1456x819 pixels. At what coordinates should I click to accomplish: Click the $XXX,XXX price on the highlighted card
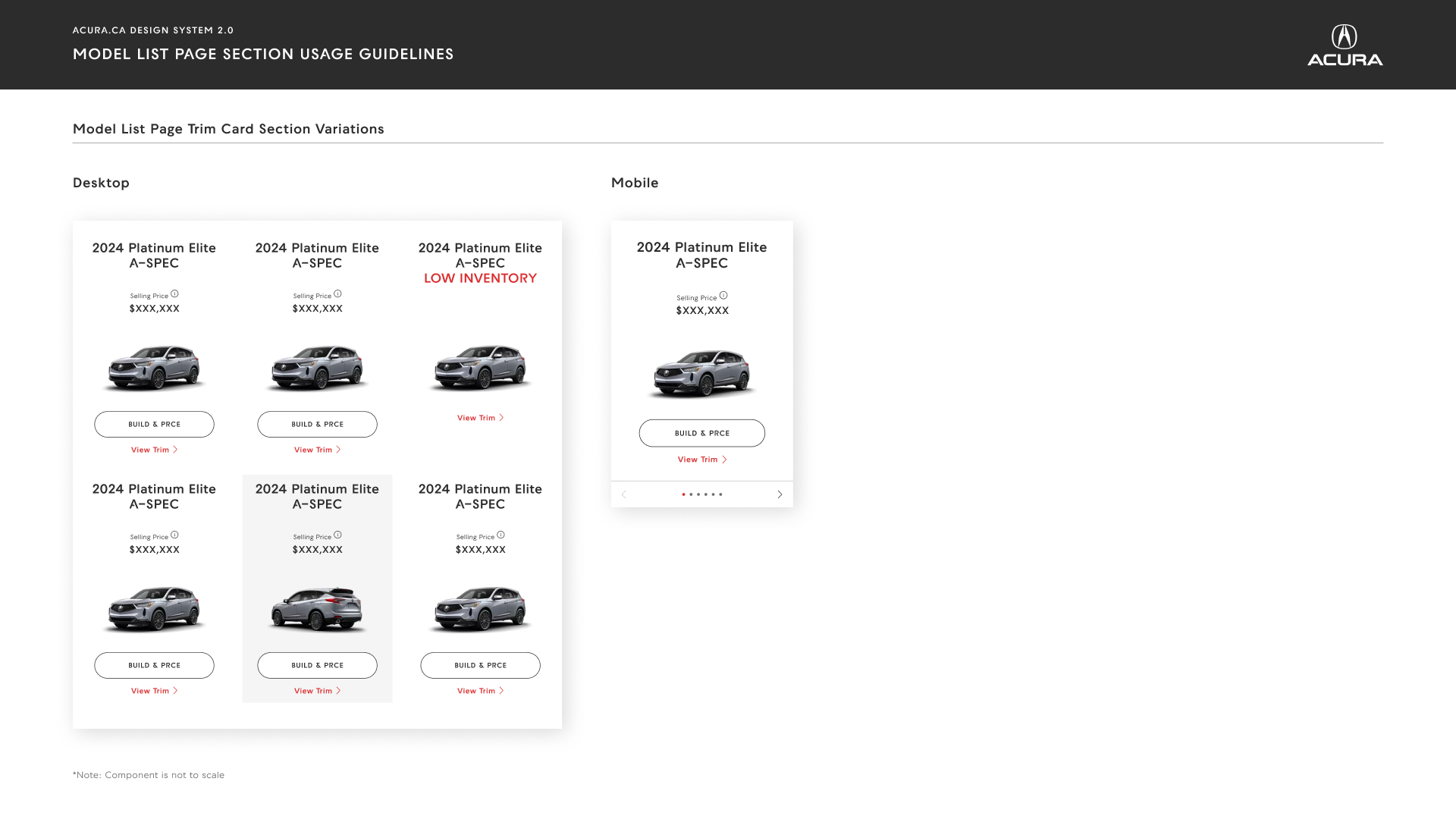pos(317,550)
